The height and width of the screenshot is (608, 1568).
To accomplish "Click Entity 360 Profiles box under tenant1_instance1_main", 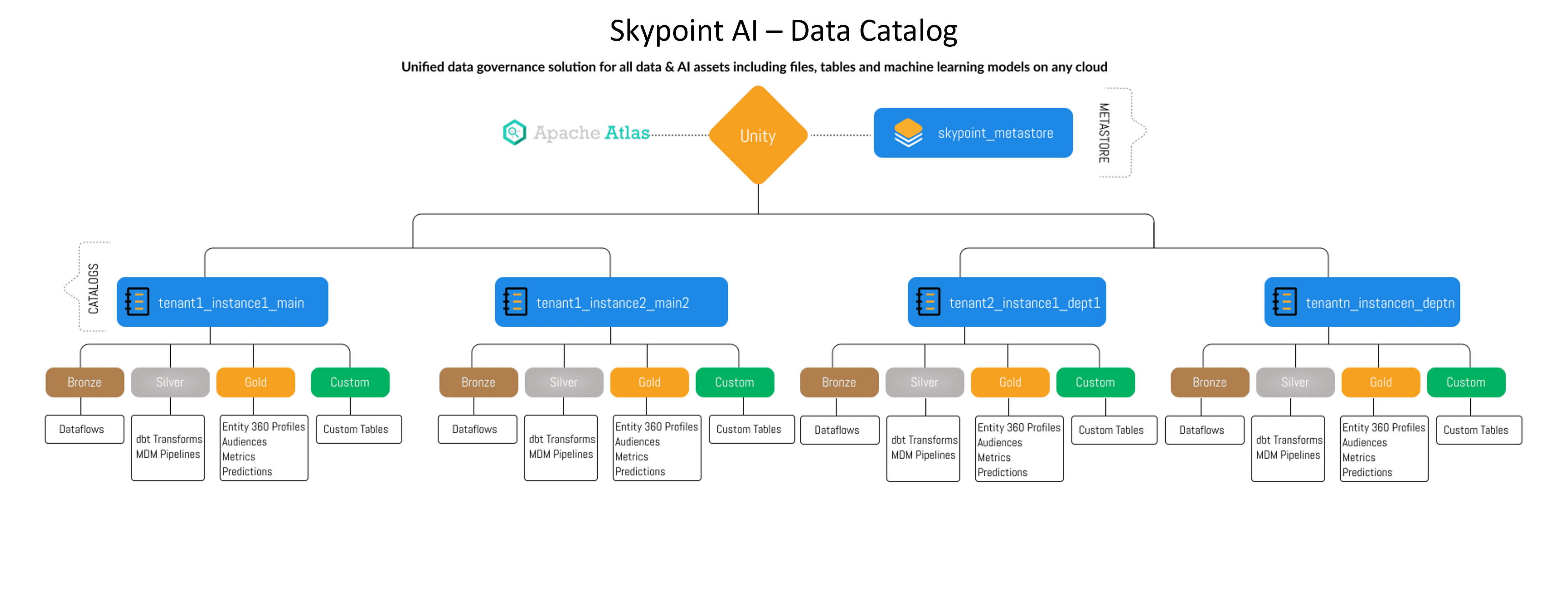I will pos(264,447).
